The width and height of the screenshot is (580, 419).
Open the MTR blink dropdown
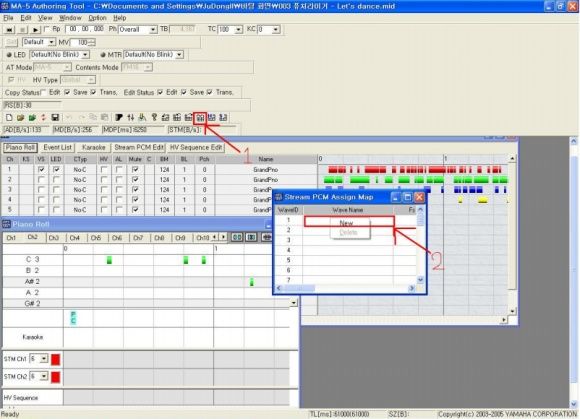179,55
